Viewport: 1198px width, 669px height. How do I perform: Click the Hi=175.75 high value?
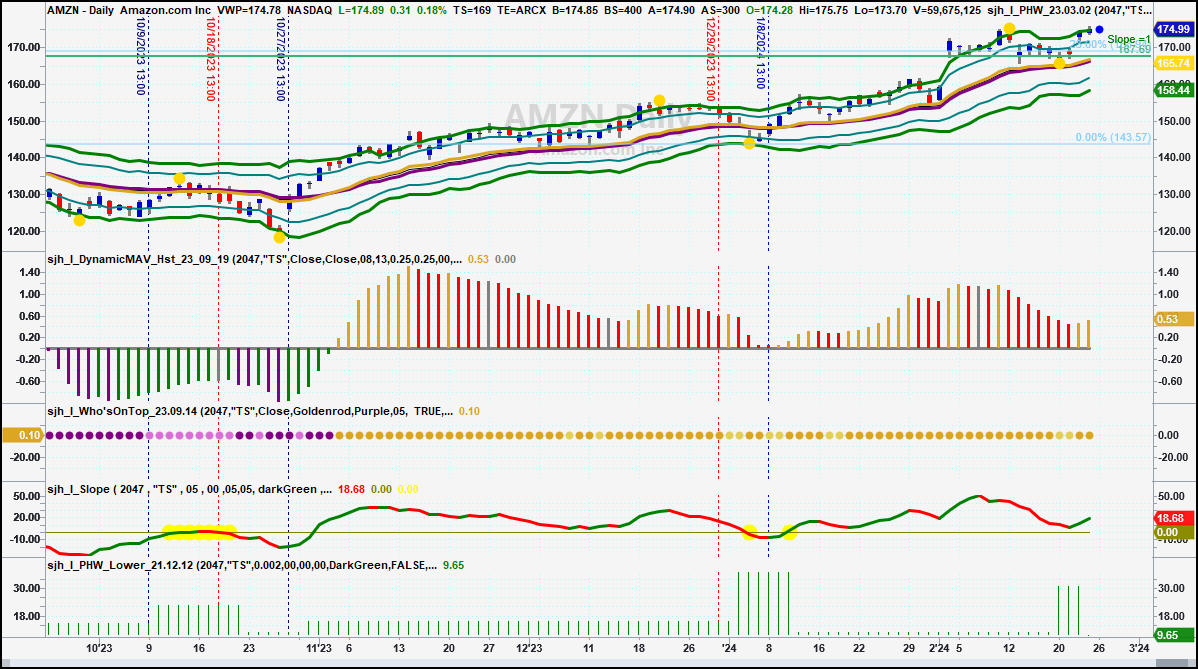coord(825,10)
